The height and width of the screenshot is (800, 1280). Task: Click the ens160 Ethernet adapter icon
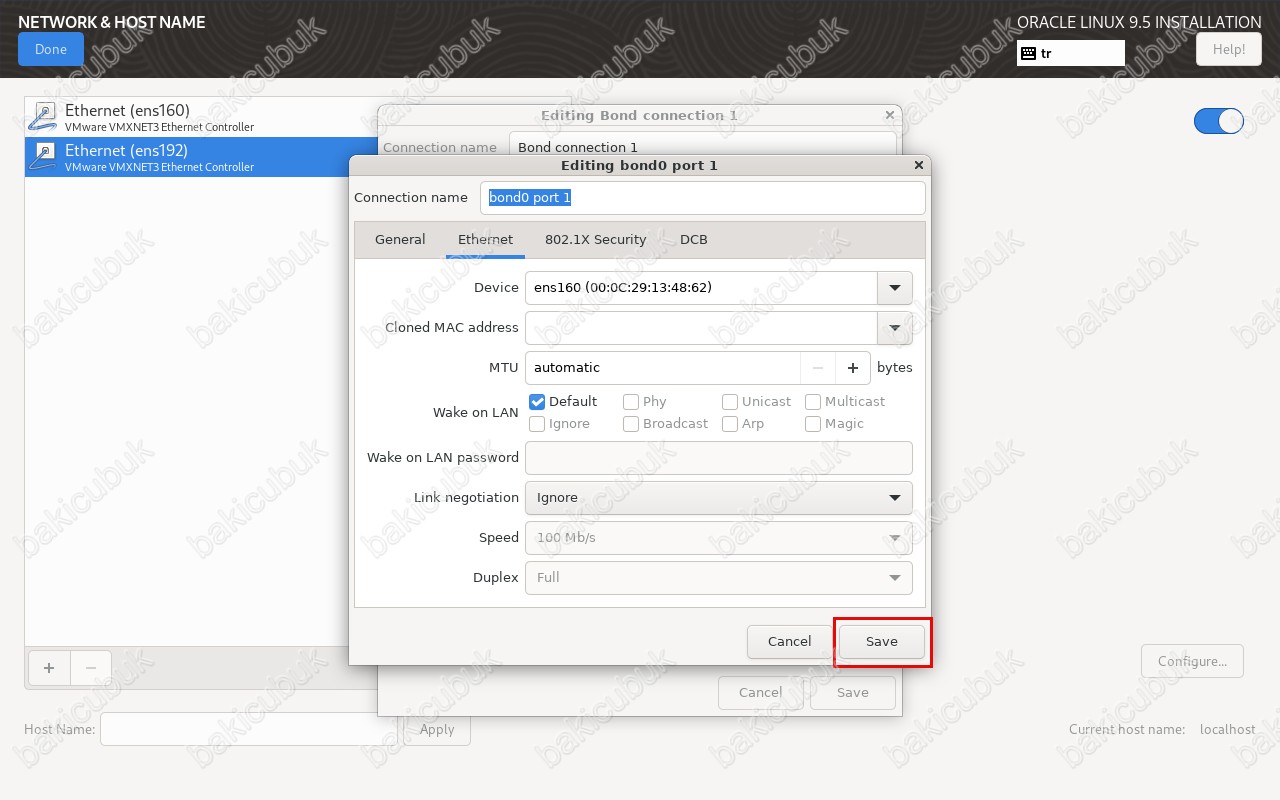pos(43,117)
